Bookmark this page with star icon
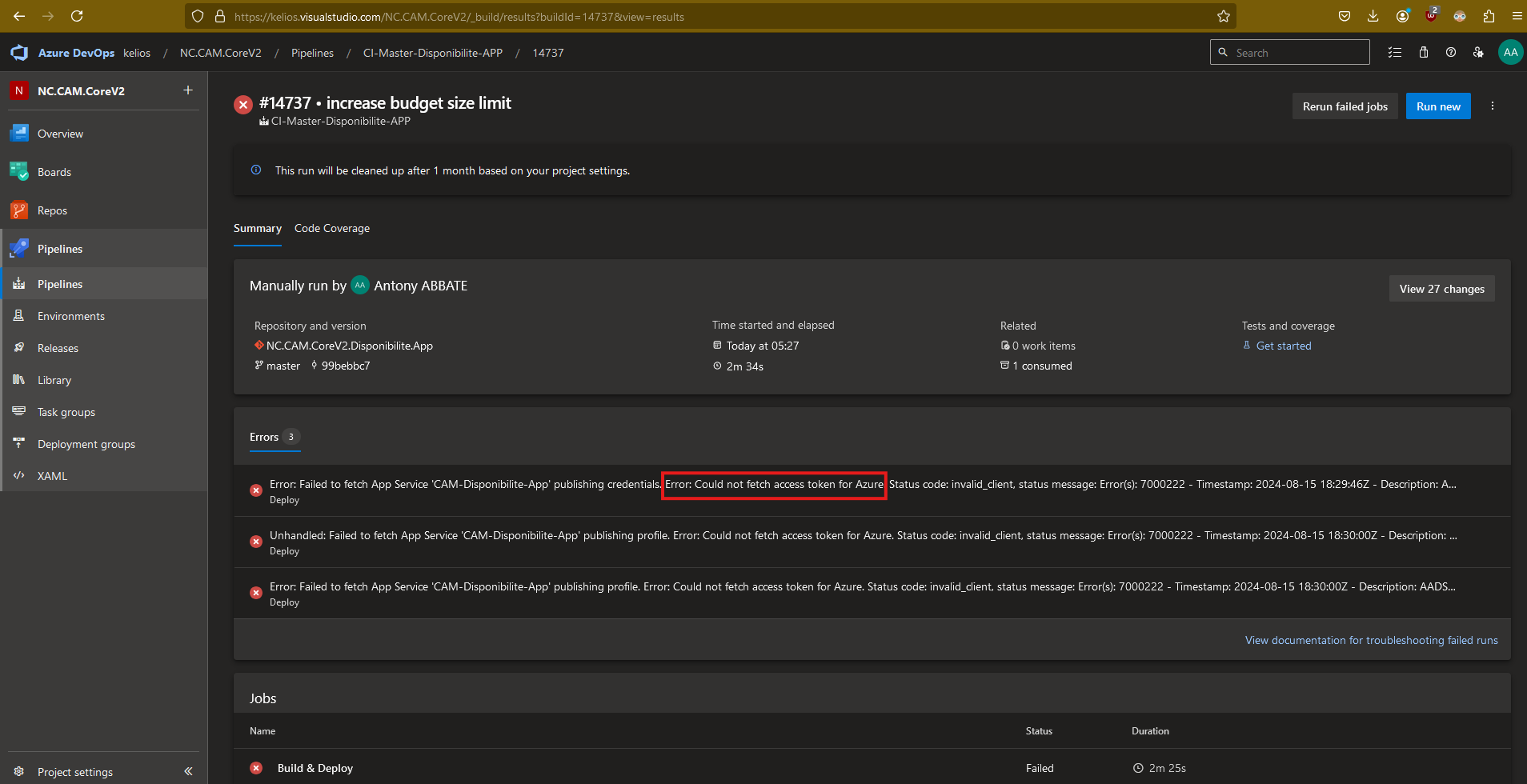The height and width of the screenshot is (784, 1527). [1223, 16]
